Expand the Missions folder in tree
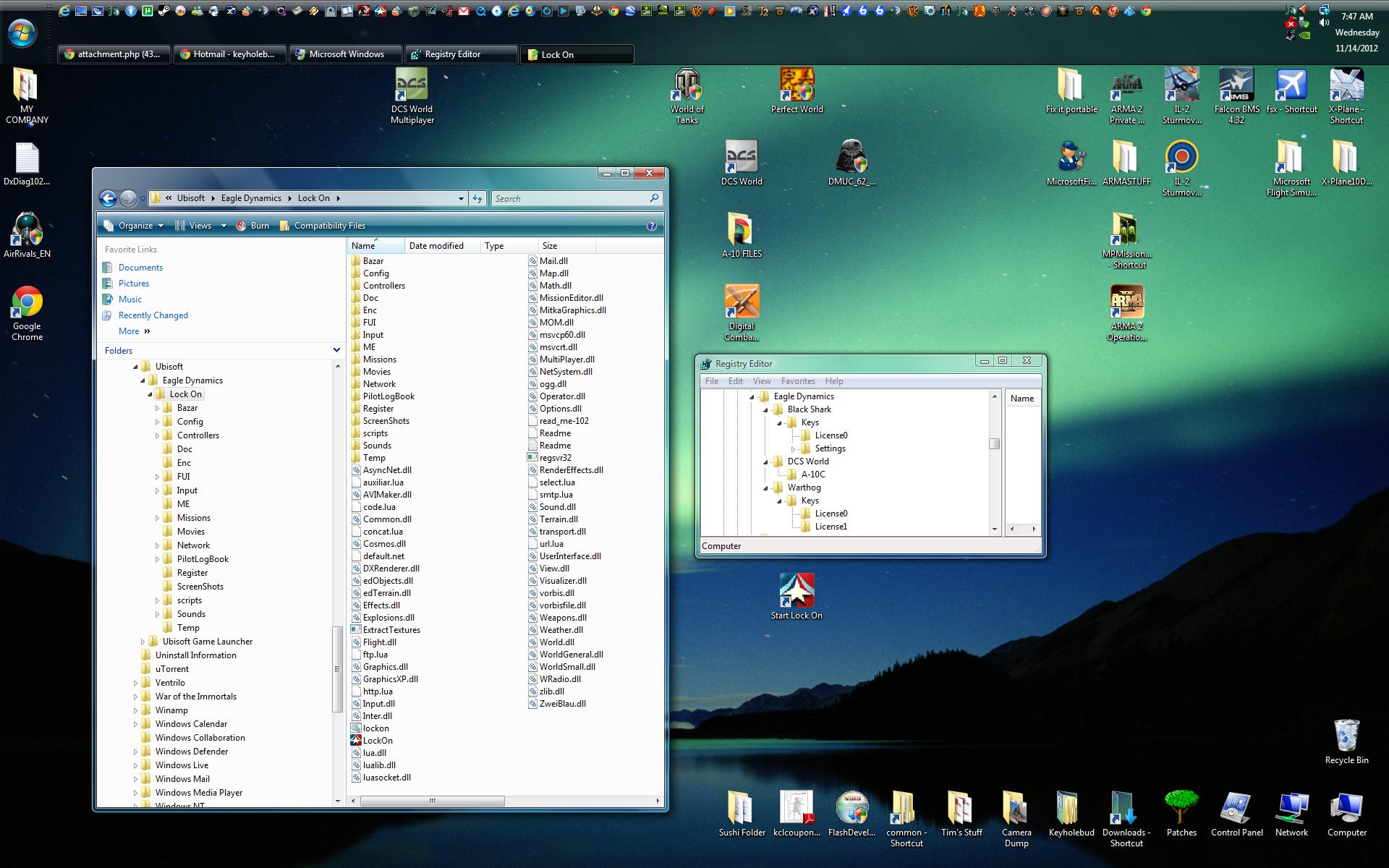 (x=157, y=518)
